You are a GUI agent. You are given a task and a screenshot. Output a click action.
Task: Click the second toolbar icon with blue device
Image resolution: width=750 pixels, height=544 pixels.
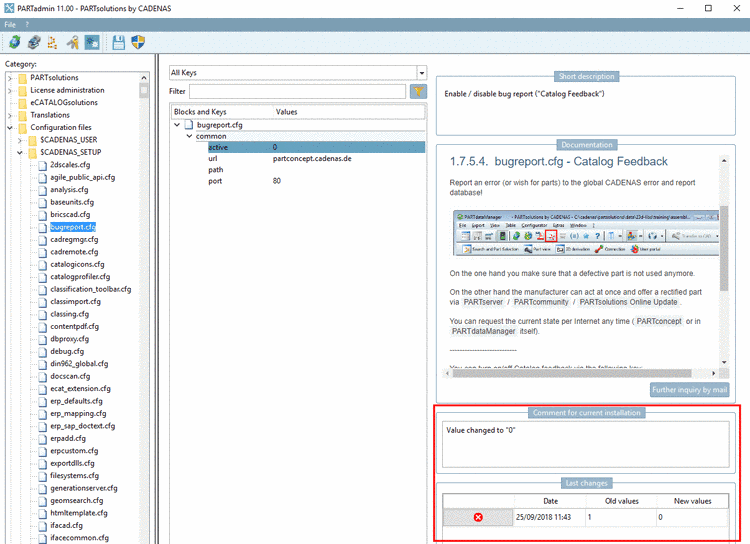(34, 42)
